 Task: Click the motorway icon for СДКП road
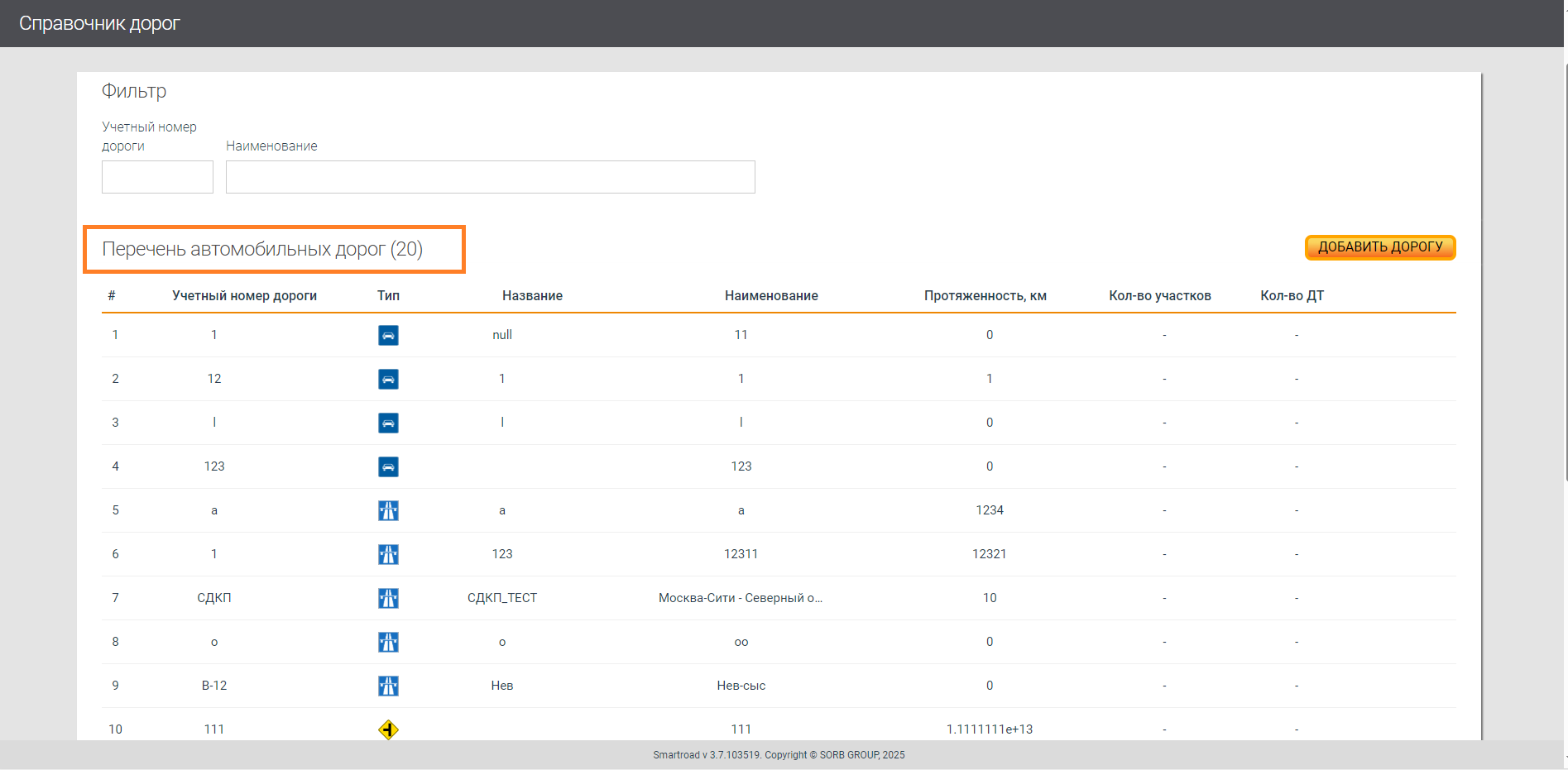coord(388,598)
